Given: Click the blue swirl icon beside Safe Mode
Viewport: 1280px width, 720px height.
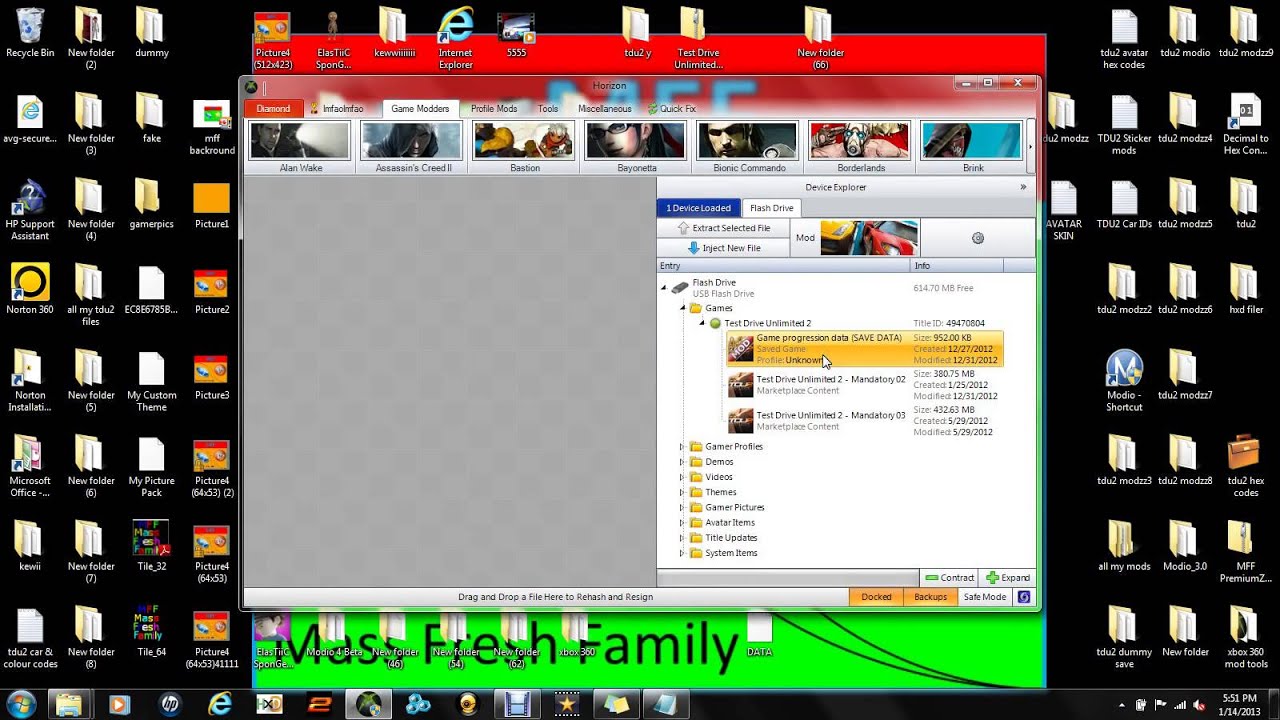Looking at the screenshot, I should coord(1024,597).
